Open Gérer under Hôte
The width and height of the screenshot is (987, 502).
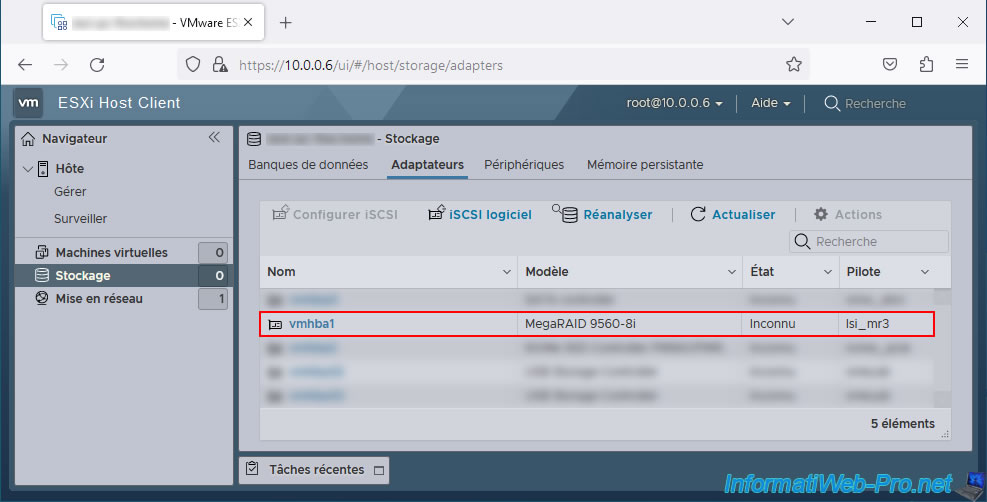point(70,192)
